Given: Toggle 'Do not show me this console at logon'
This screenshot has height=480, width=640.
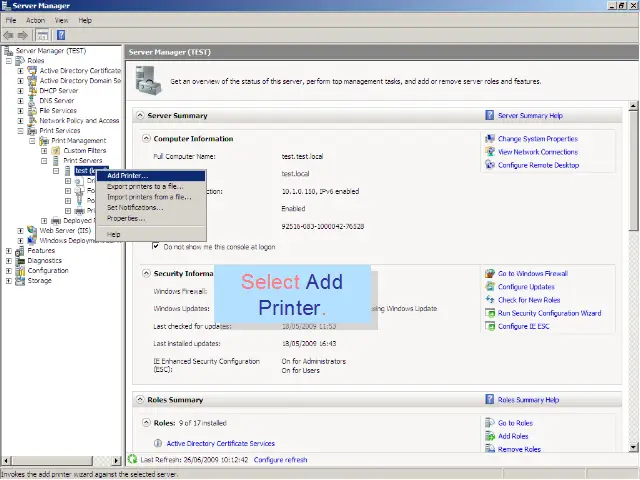Looking at the screenshot, I should [156, 246].
